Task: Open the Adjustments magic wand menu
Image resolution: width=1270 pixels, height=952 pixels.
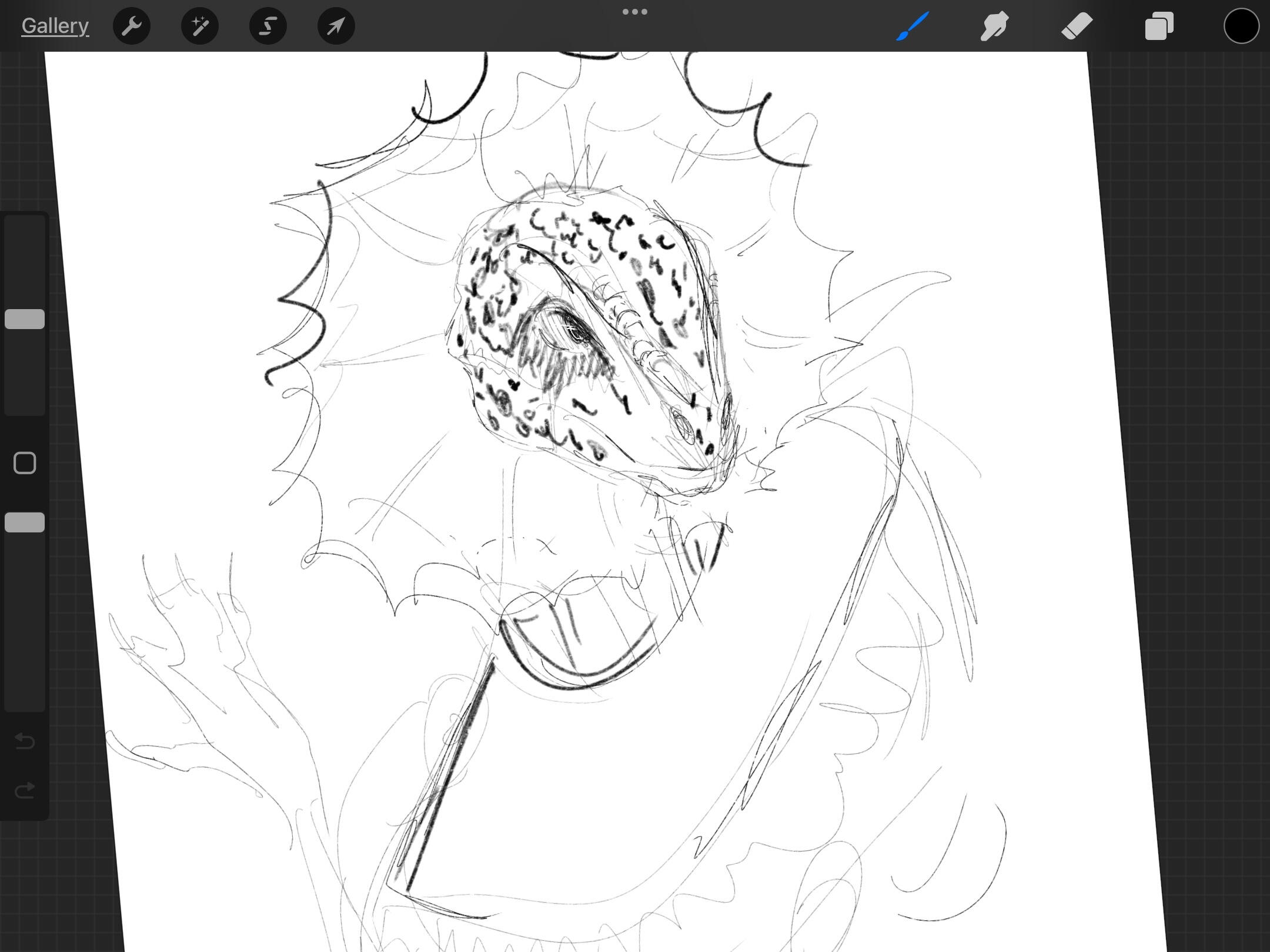Action: (200, 26)
